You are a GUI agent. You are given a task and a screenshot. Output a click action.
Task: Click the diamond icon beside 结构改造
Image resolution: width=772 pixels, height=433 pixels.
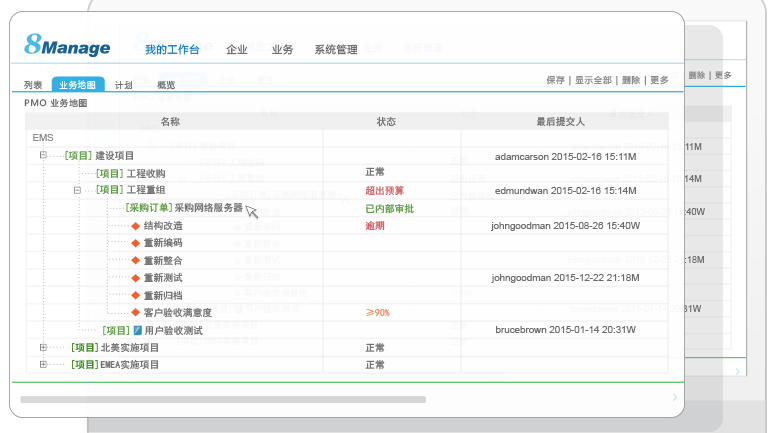[135, 226]
